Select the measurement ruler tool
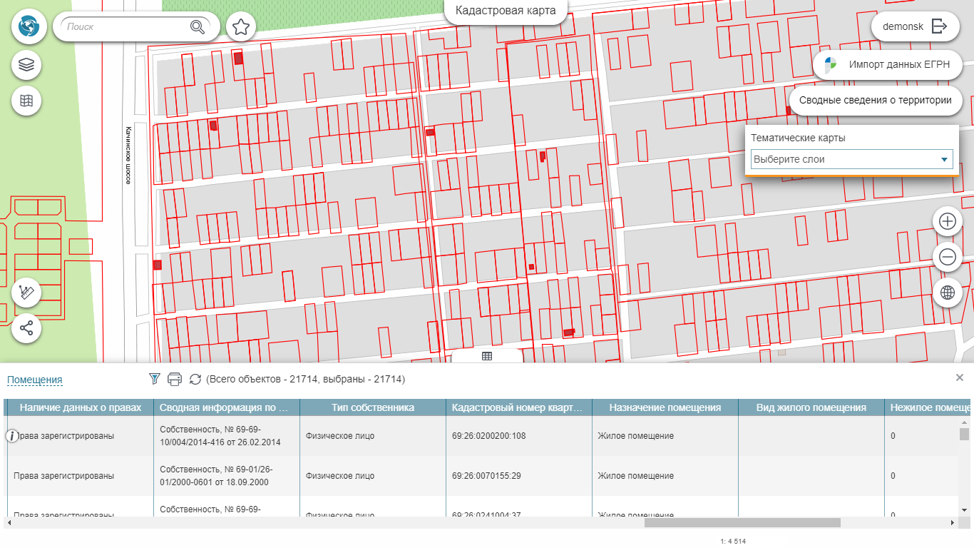Image resolution: width=974 pixels, height=548 pixels. [x=27, y=292]
